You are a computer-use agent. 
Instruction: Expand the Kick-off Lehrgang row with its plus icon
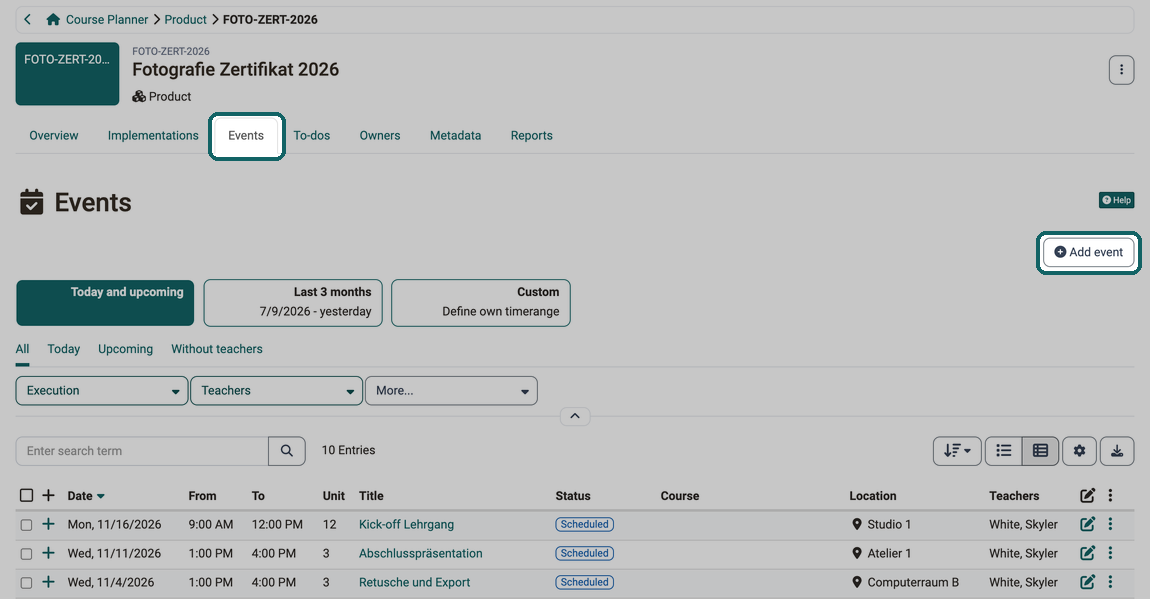click(x=48, y=524)
